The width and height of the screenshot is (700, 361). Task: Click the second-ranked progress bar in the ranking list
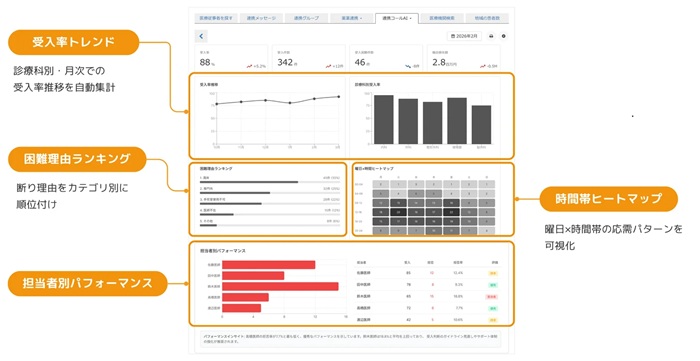(x=270, y=193)
